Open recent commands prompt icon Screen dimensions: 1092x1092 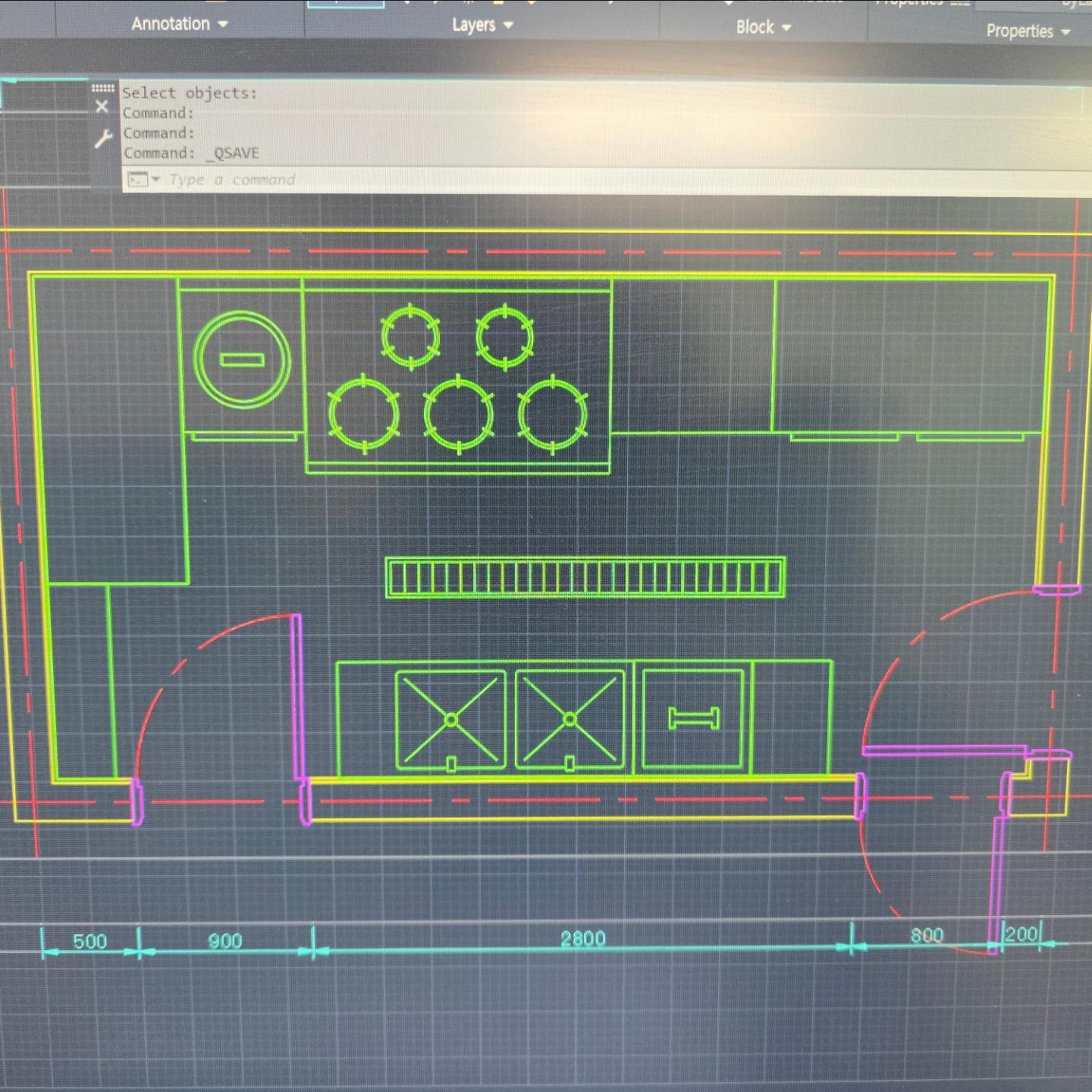[x=143, y=180]
